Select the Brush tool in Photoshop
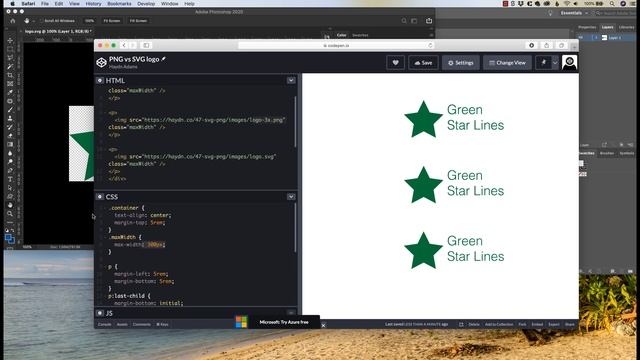640x360 pixels. tap(10, 109)
